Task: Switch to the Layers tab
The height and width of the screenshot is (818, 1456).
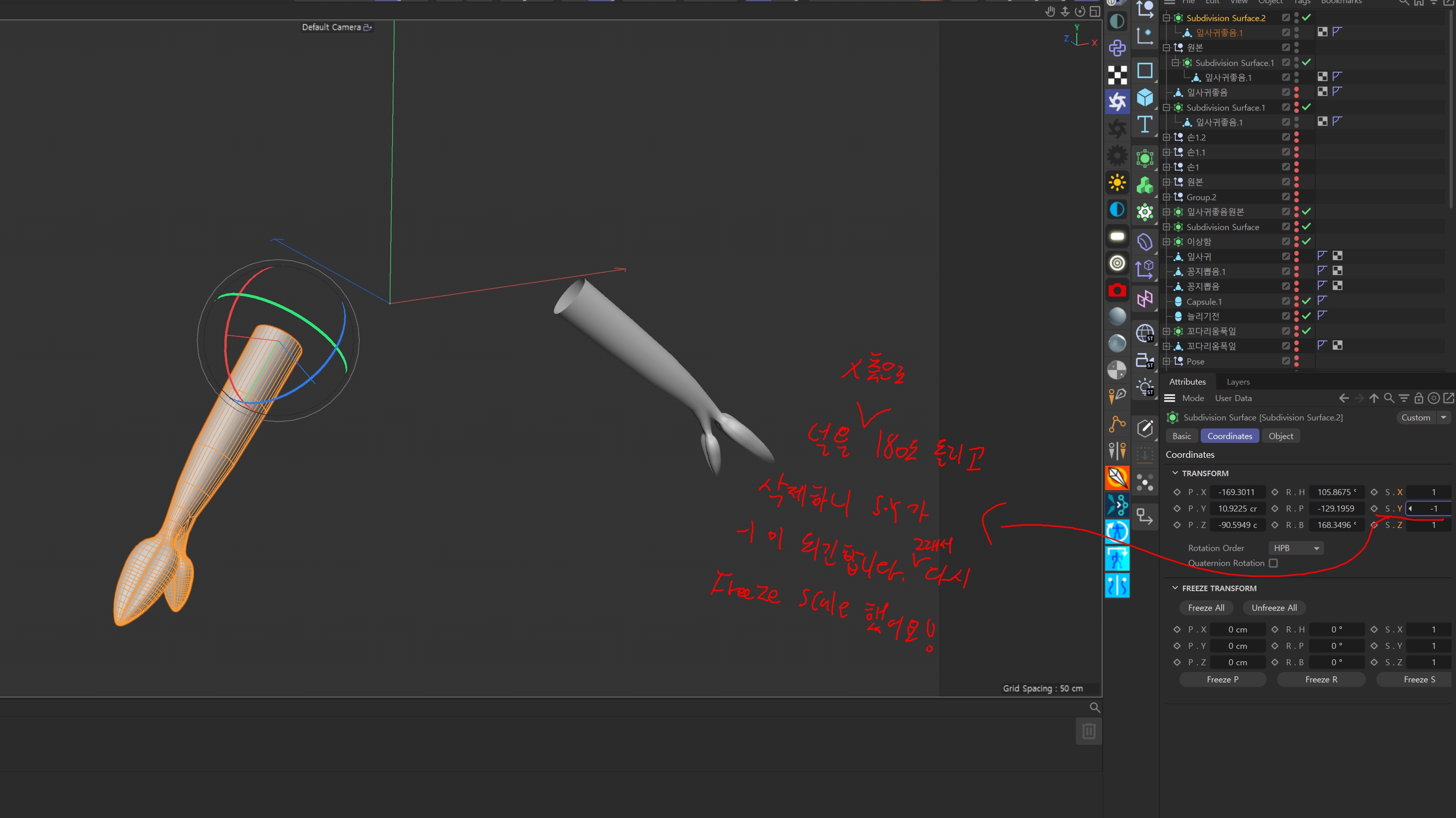Action: pyautogui.click(x=1238, y=382)
